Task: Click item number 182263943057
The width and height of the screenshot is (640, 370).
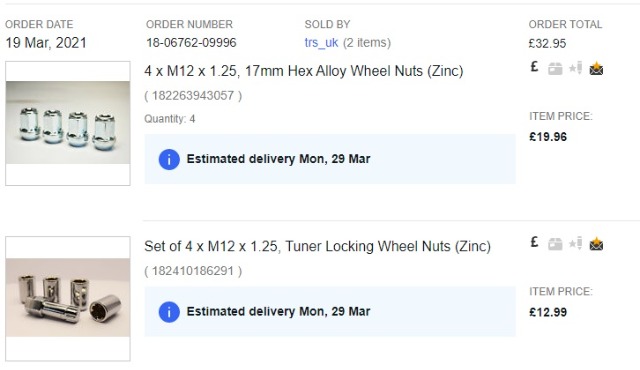Action: 193,96
